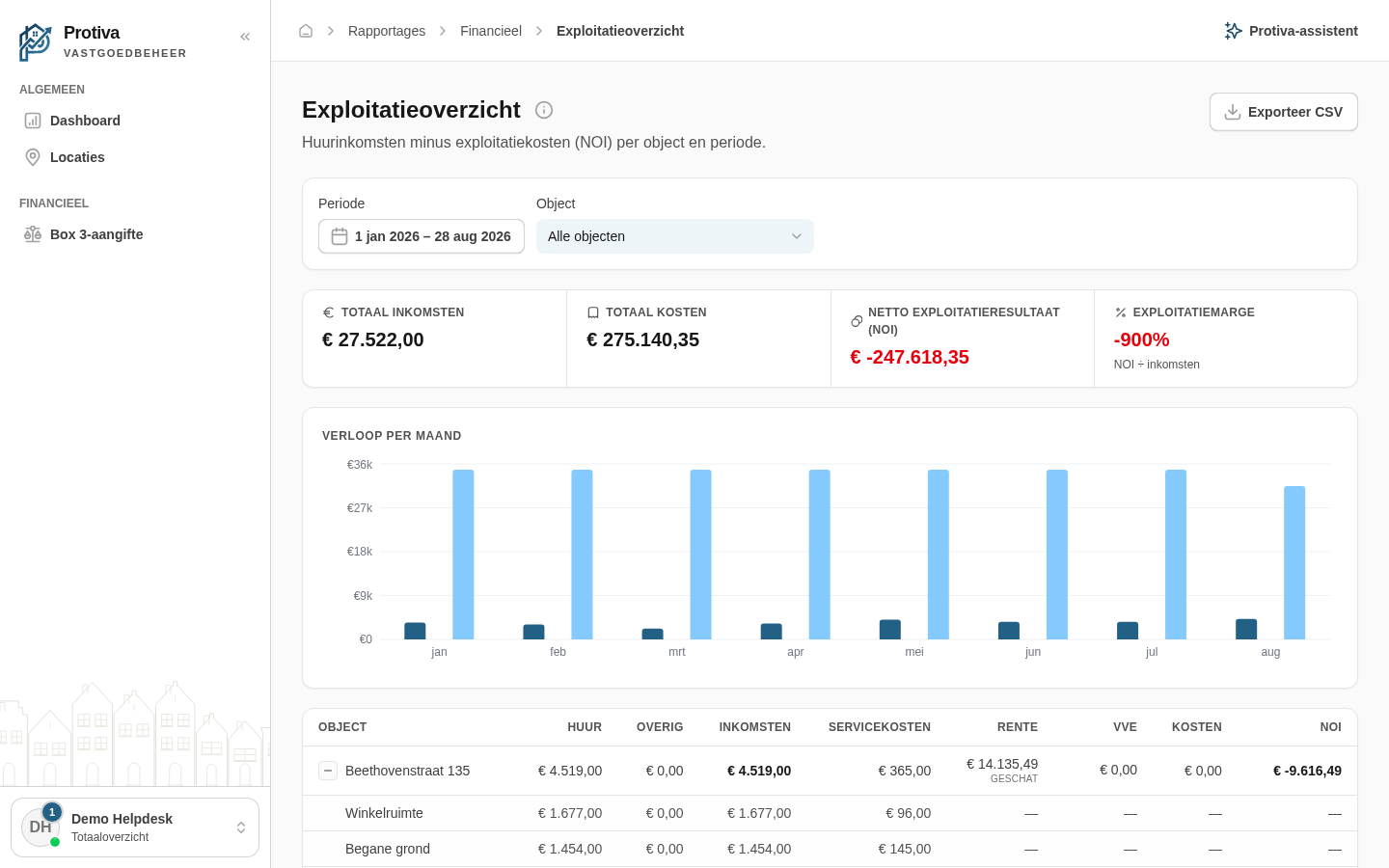Open the Protiva-assistent

click(1291, 31)
